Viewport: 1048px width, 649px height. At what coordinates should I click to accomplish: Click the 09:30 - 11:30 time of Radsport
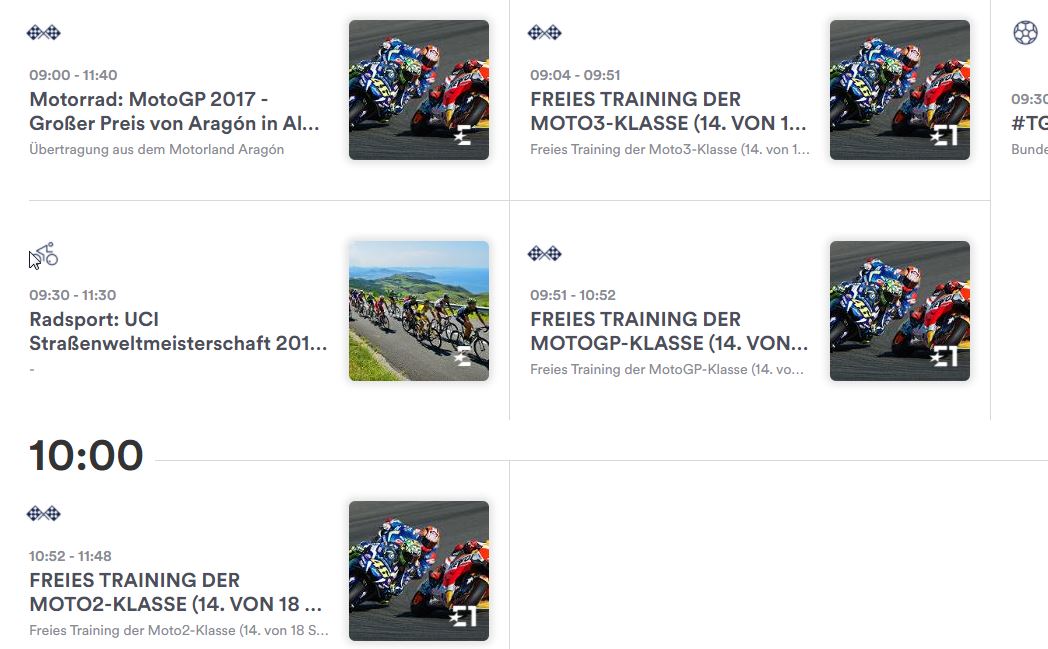click(72, 295)
